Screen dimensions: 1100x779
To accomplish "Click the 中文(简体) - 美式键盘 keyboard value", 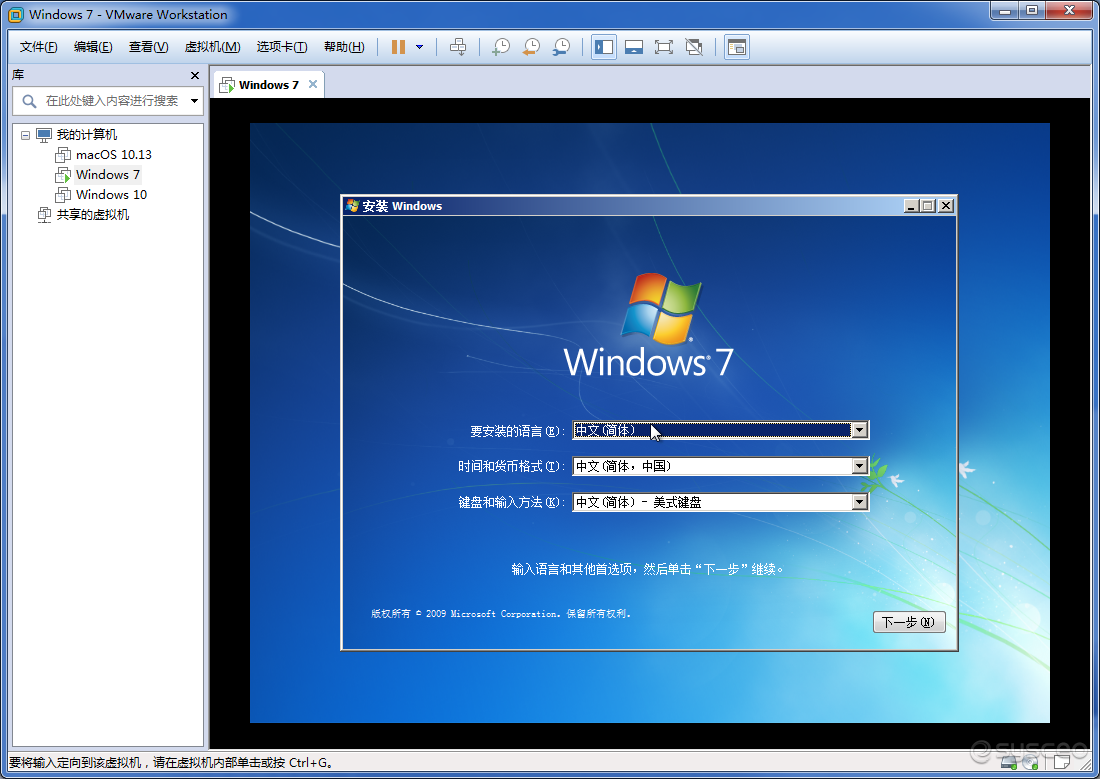I will [638, 502].
